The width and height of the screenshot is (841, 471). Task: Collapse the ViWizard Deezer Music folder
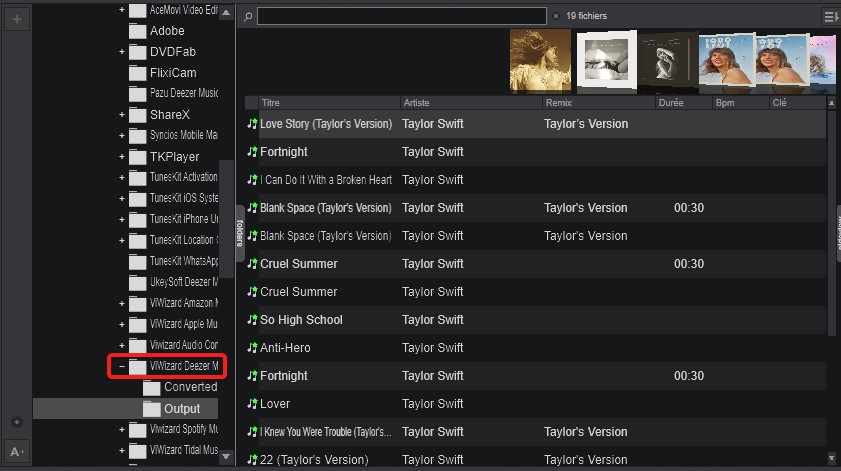[x=122, y=366]
